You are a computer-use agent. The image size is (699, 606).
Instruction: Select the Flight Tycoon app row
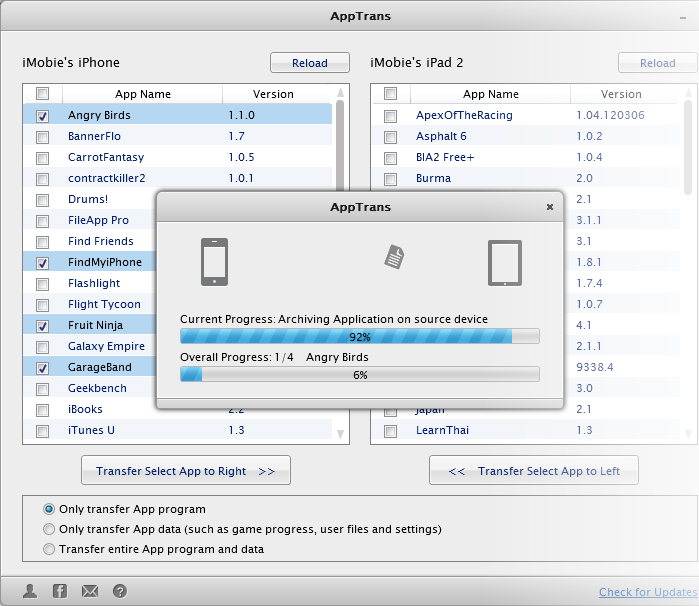(x=89, y=304)
